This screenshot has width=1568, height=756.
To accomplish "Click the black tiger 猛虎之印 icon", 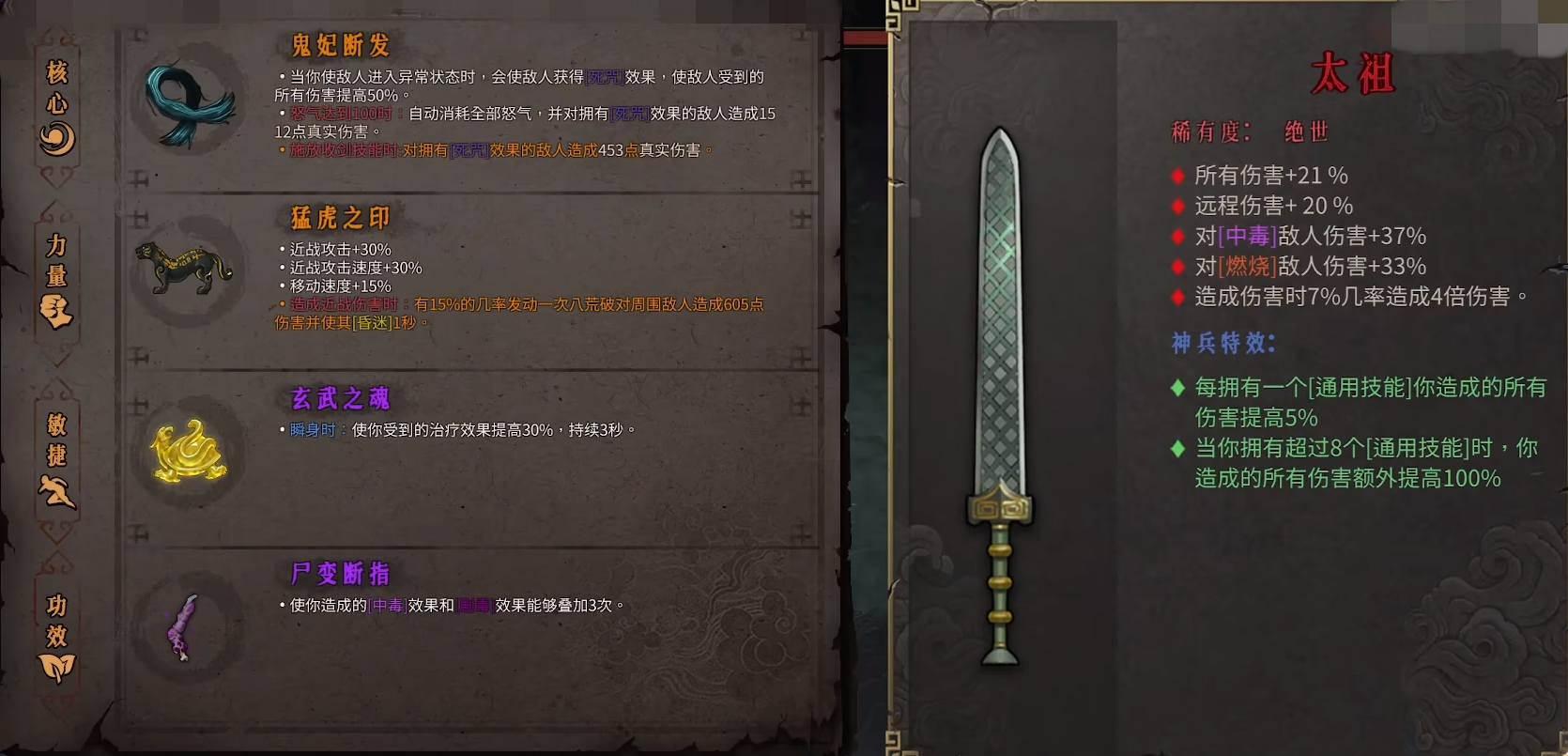I will (x=183, y=268).
